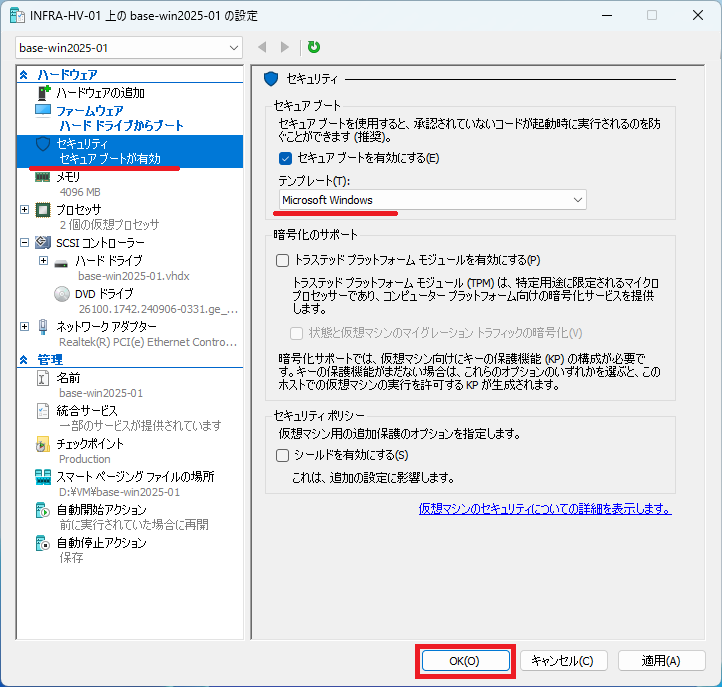Click the プロセッサ CPU icon
Screen dimensions: 722x687
[x=43, y=210]
